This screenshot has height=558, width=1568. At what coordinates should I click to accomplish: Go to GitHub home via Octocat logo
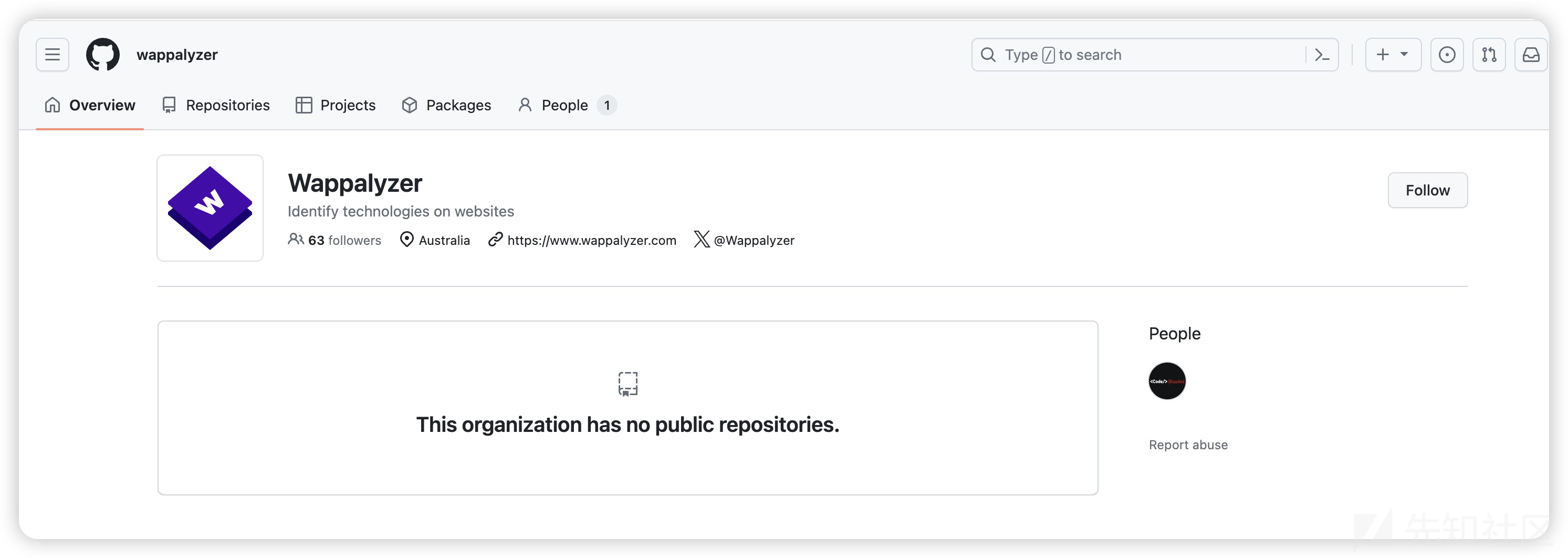click(x=103, y=55)
